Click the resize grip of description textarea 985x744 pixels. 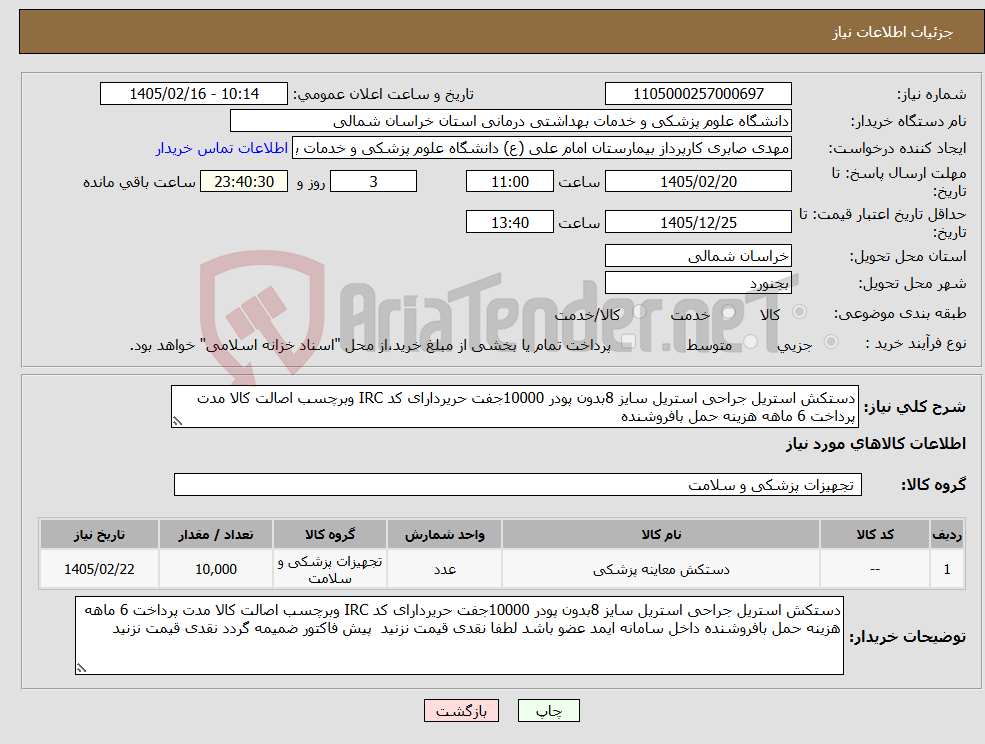[177, 422]
